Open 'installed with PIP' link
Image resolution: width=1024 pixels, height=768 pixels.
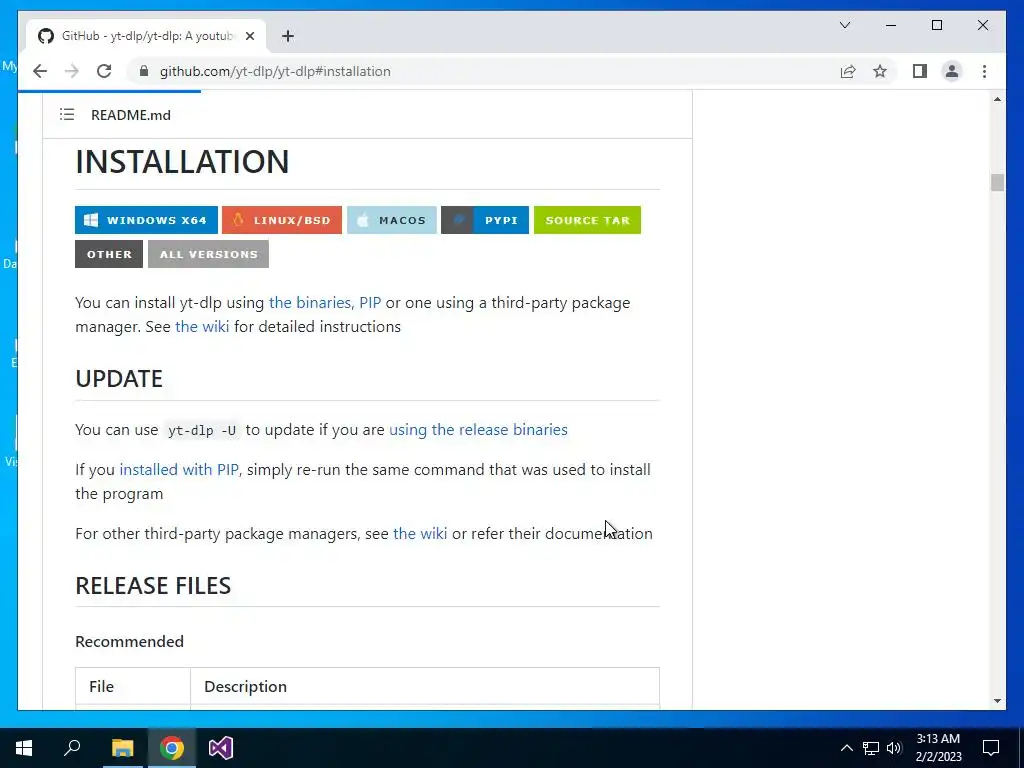[x=179, y=470]
